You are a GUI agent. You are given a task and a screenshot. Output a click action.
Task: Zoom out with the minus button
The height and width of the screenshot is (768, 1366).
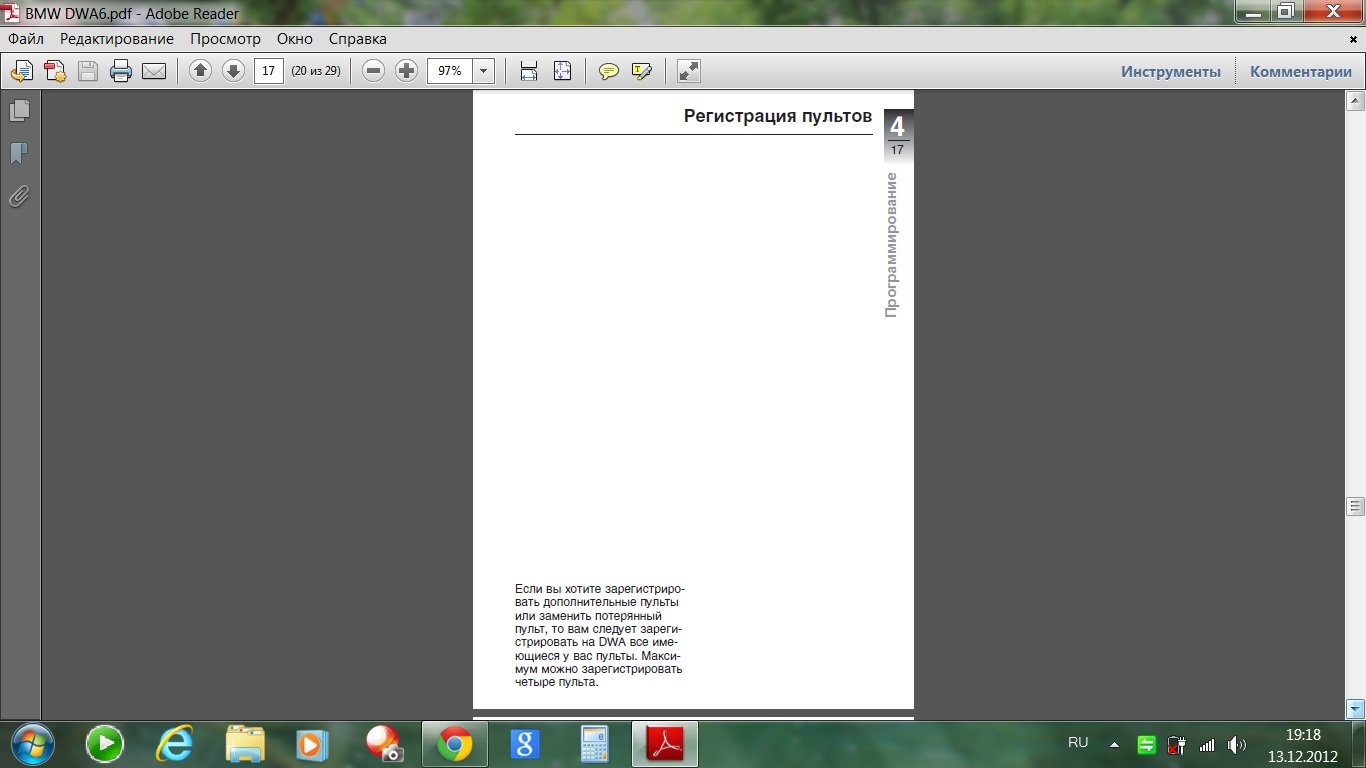(373, 71)
